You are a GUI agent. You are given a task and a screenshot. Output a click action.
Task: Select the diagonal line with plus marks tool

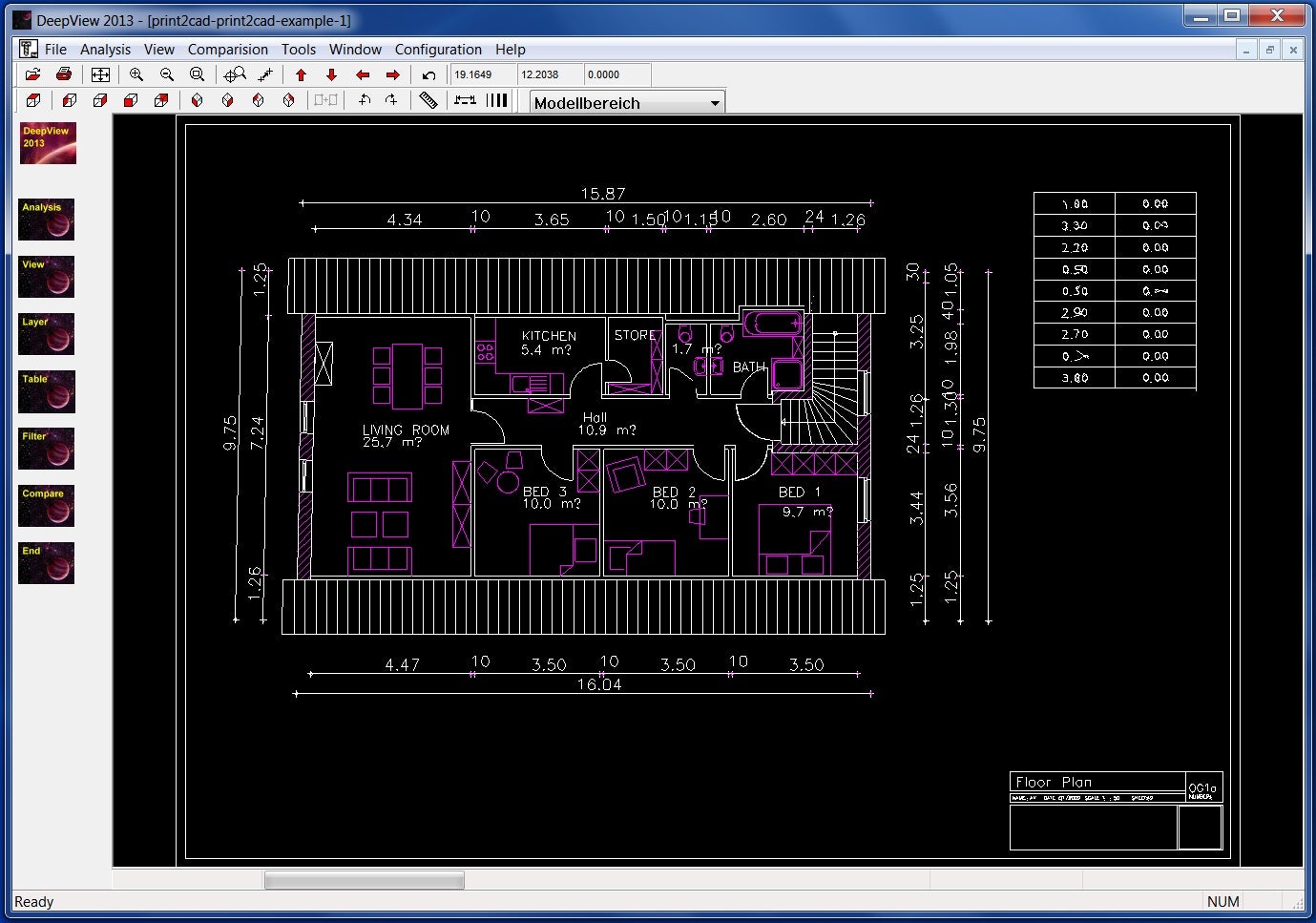pyautogui.click(x=266, y=74)
